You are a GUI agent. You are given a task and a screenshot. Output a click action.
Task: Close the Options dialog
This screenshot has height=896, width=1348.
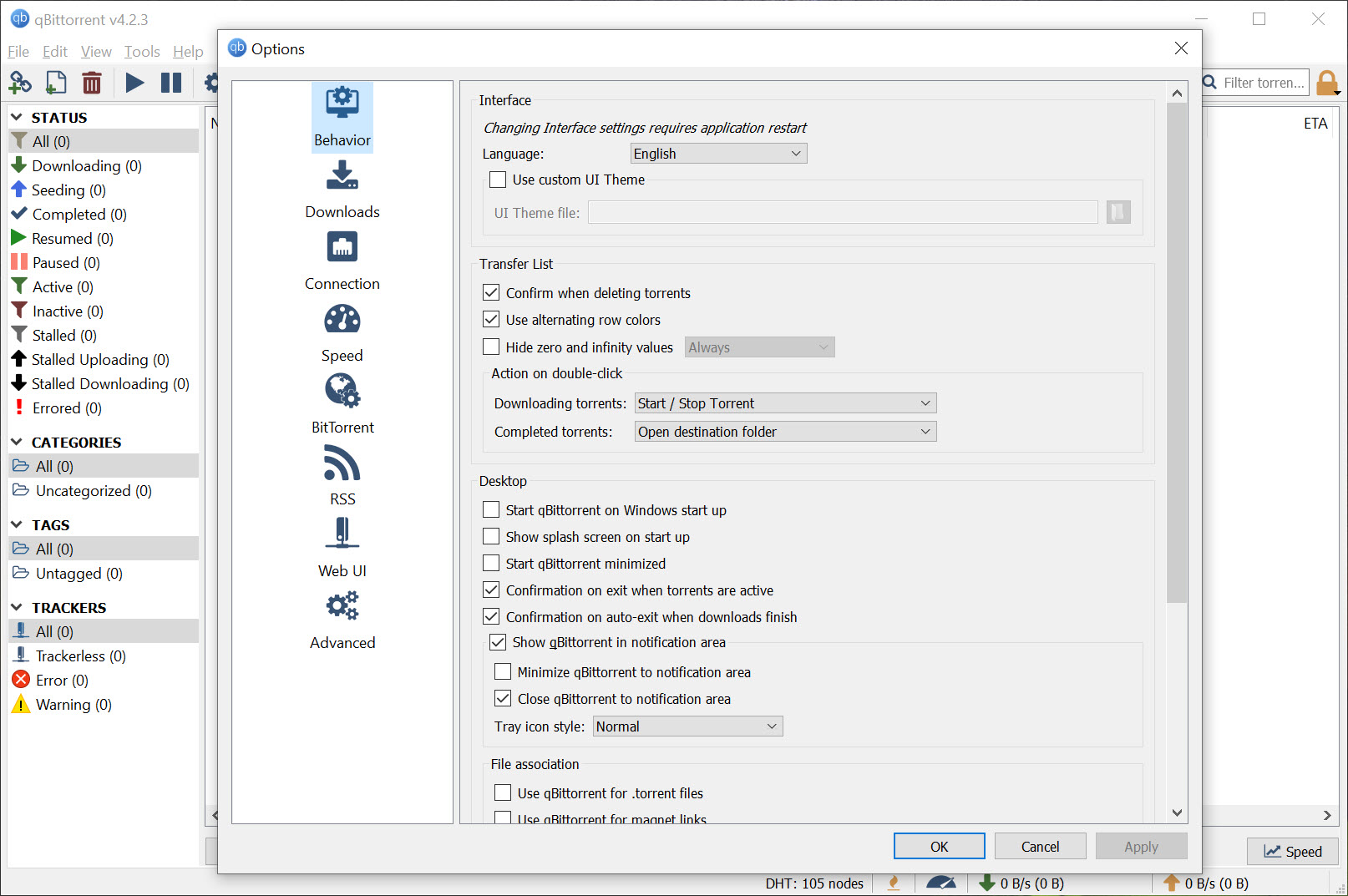(1181, 48)
